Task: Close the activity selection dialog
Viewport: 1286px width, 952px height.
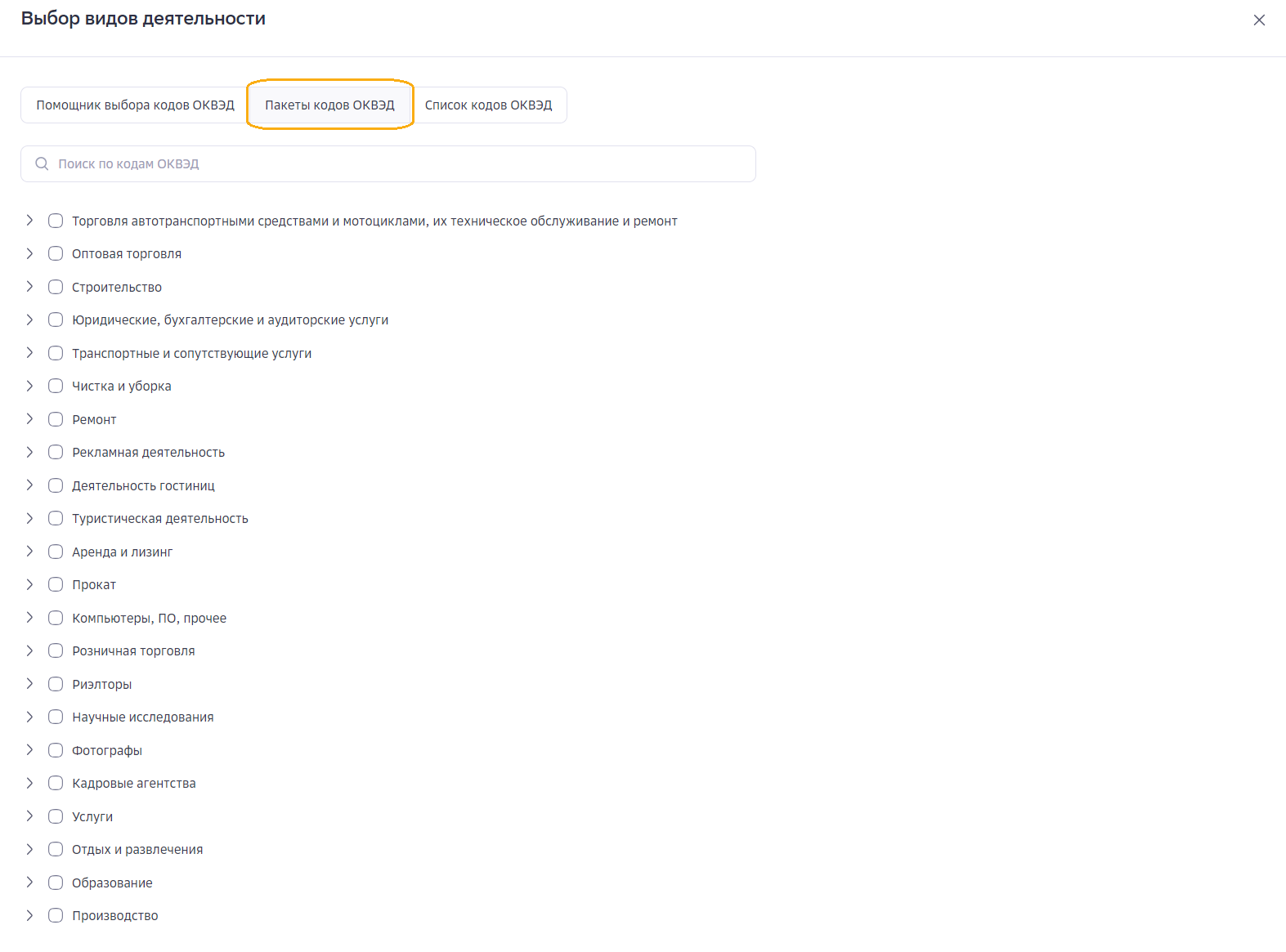Action: pos(1258,20)
